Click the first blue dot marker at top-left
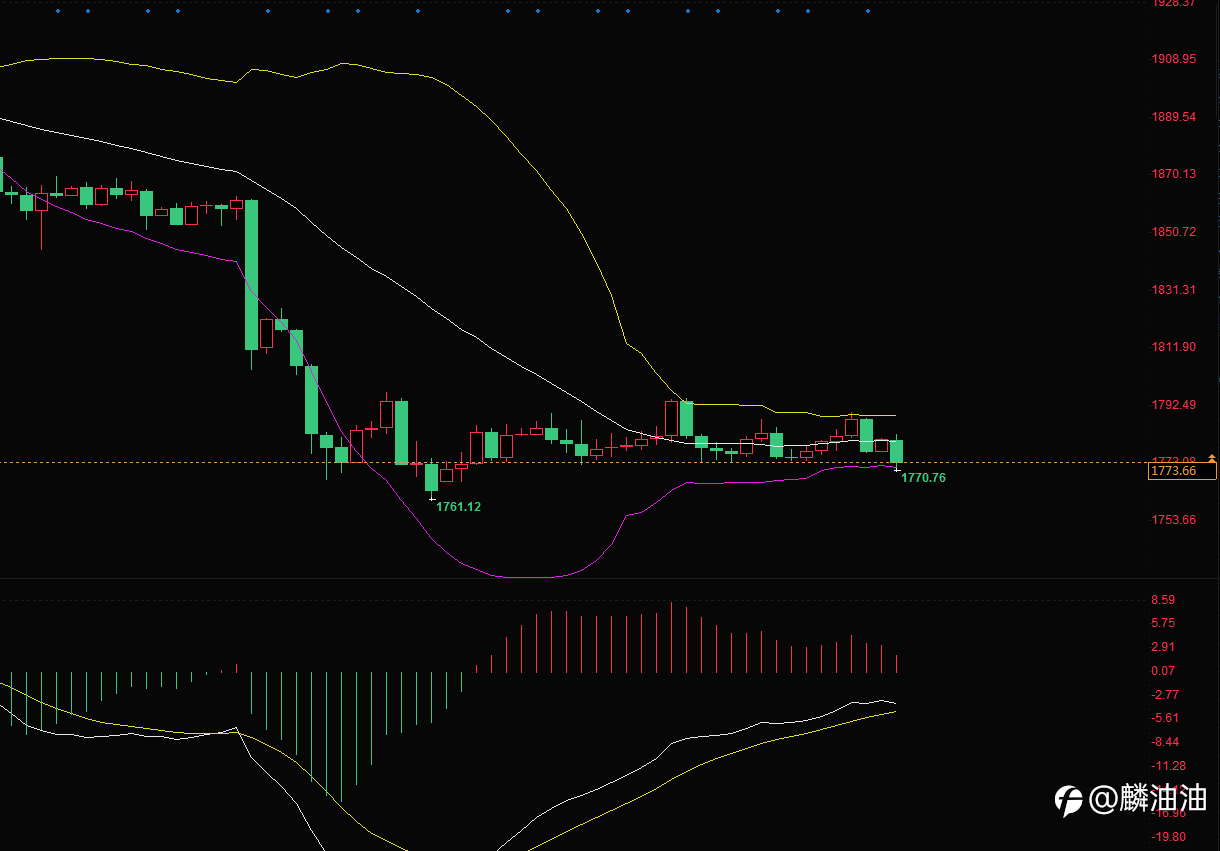This screenshot has width=1220, height=851. tap(57, 11)
